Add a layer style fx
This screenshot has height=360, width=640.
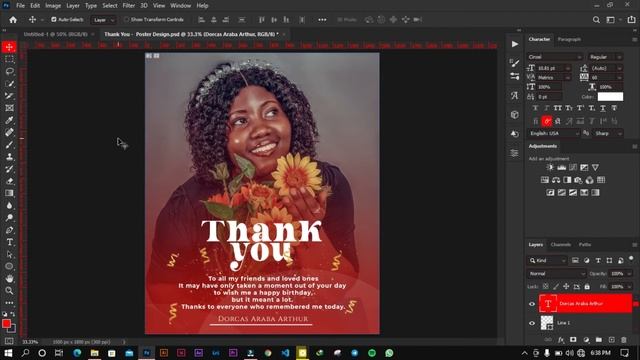point(561,340)
